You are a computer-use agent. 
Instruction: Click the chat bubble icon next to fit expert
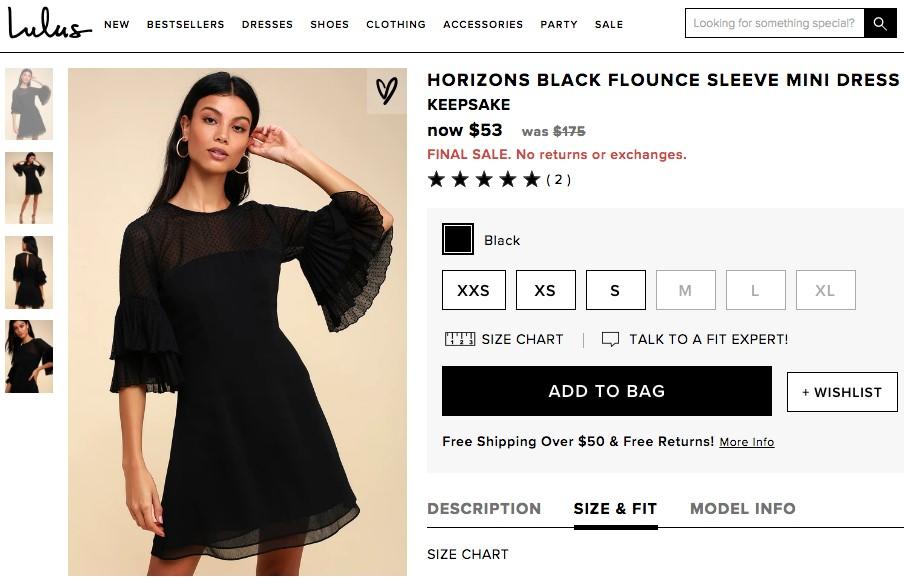click(x=611, y=339)
